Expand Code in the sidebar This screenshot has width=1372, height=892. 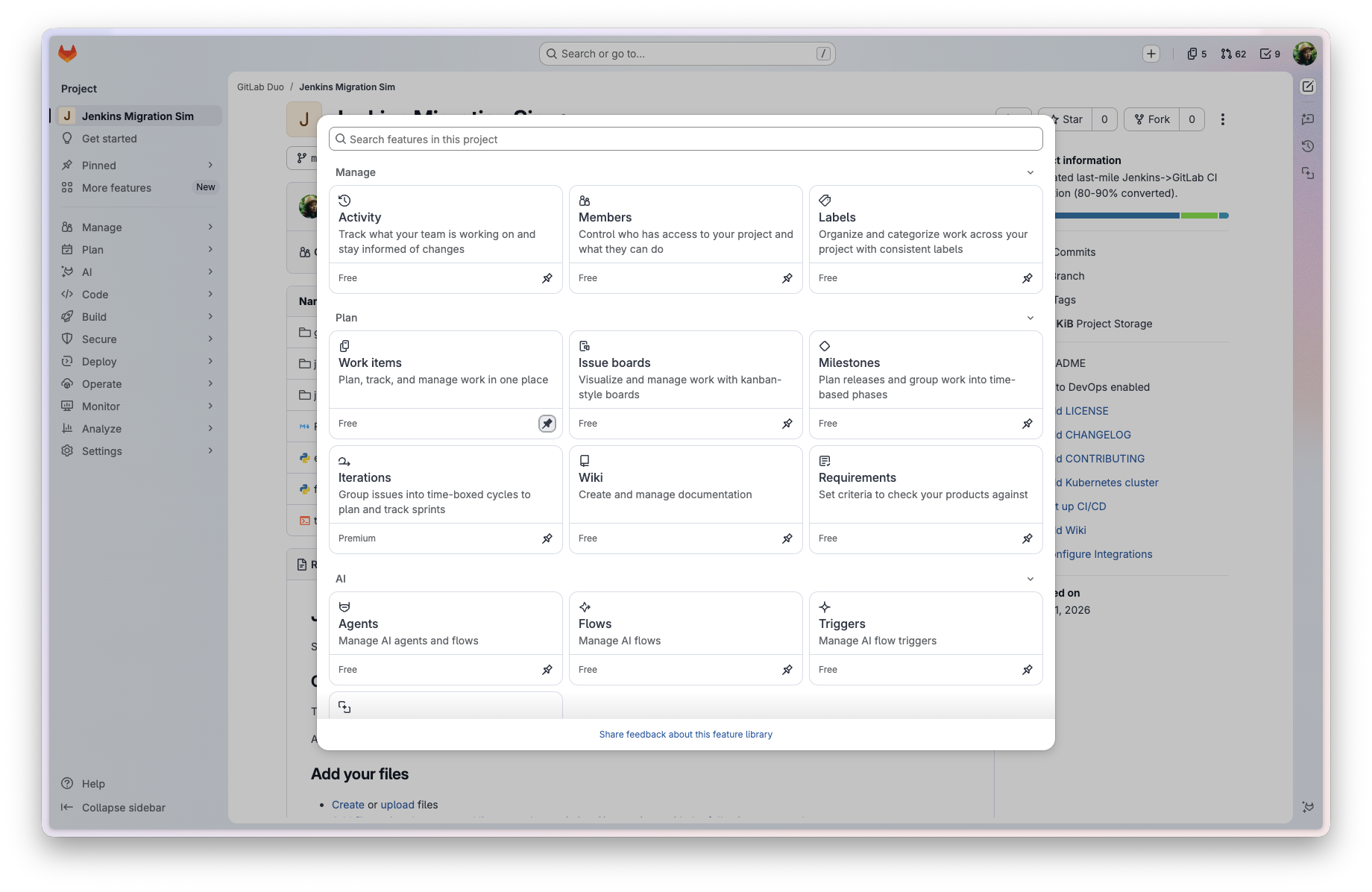pyautogui.click(x=139, y=295)
